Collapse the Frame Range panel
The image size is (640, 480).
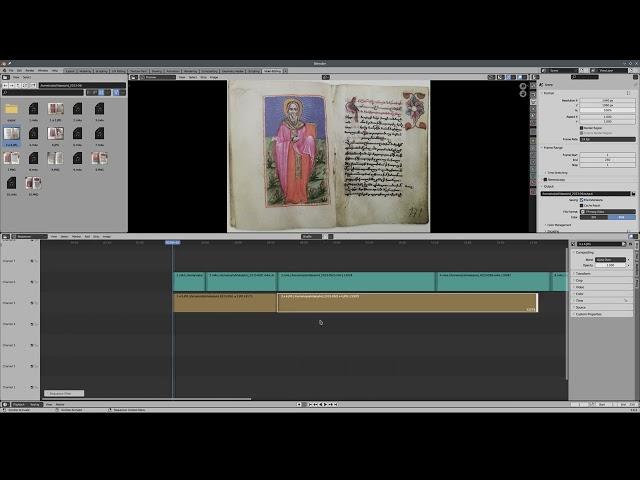point(553,148)
